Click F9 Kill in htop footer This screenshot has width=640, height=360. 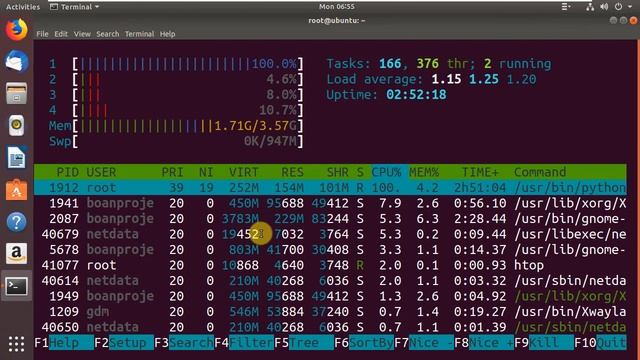(x=544, y=342)
